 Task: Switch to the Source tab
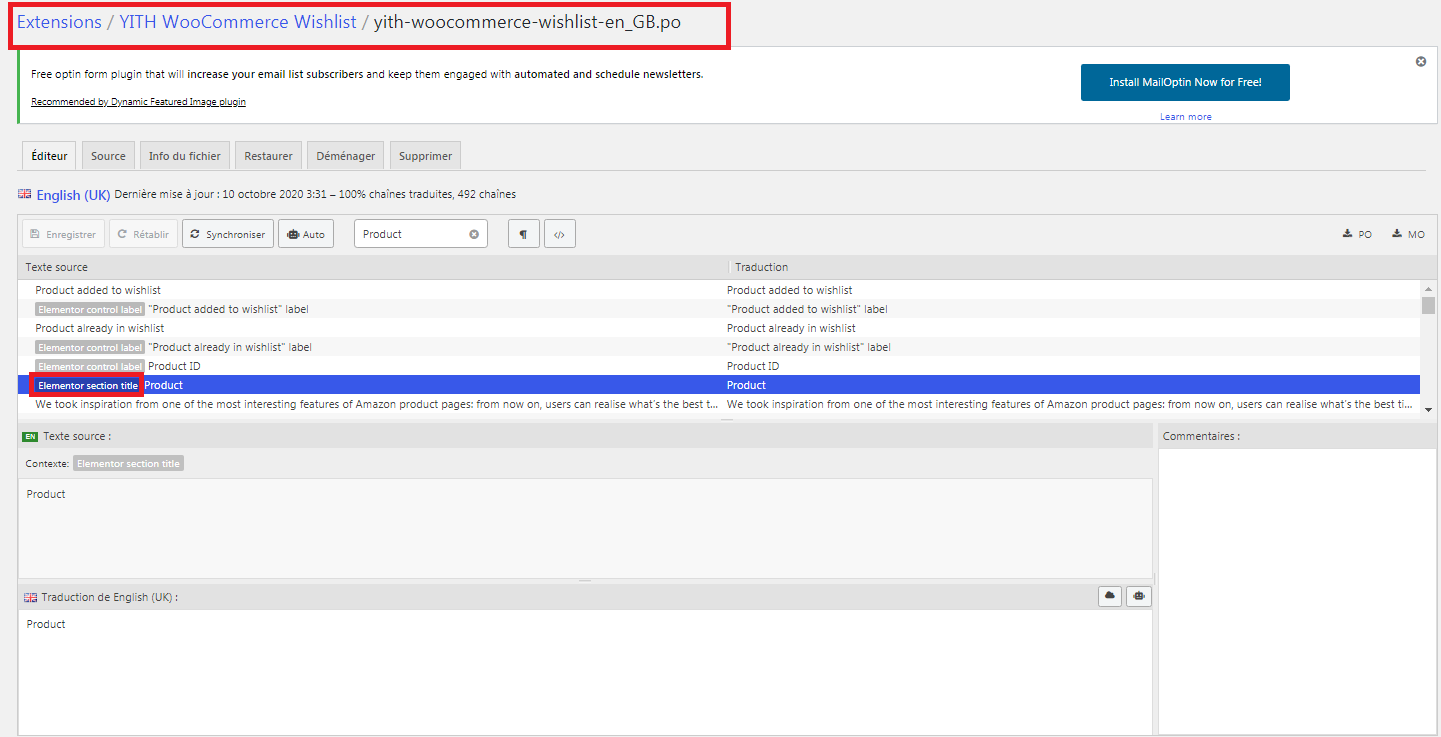(x=108, y=156)
